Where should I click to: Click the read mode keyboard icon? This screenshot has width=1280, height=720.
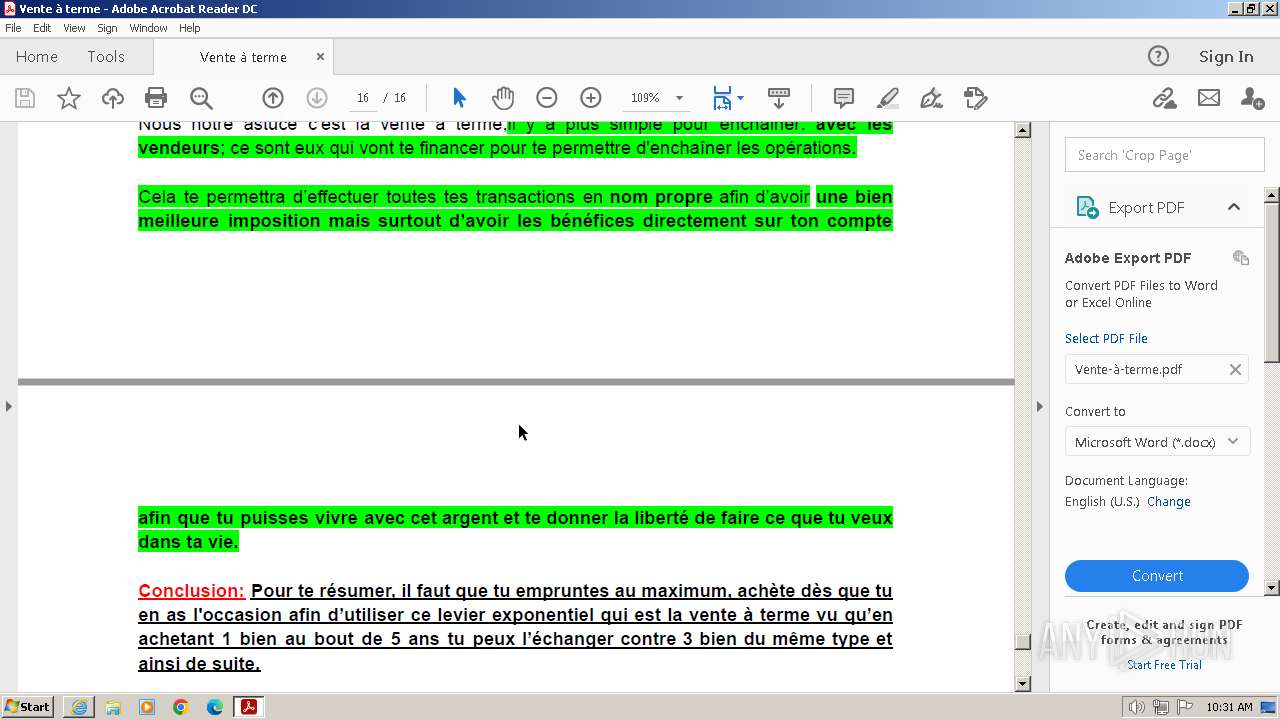point(779,98)
